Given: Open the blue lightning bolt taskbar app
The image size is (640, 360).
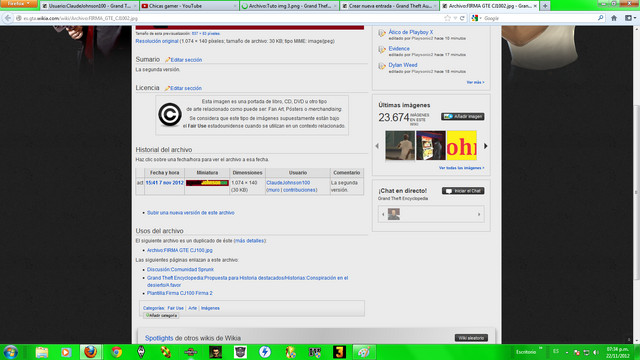Looking at the screenshot, I should pos(265,352).
